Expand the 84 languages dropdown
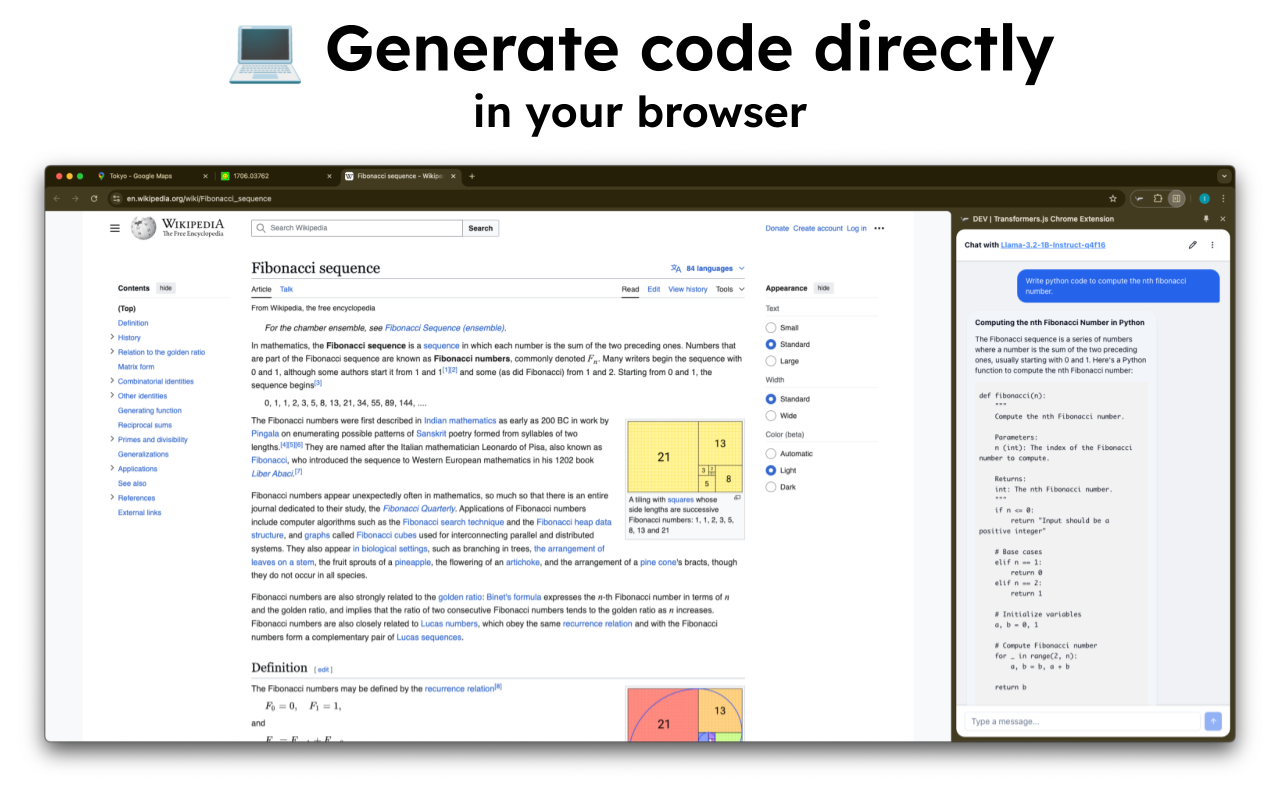Image resolution: width=1280 pixels, height=800 pixels. click(708, 268)
